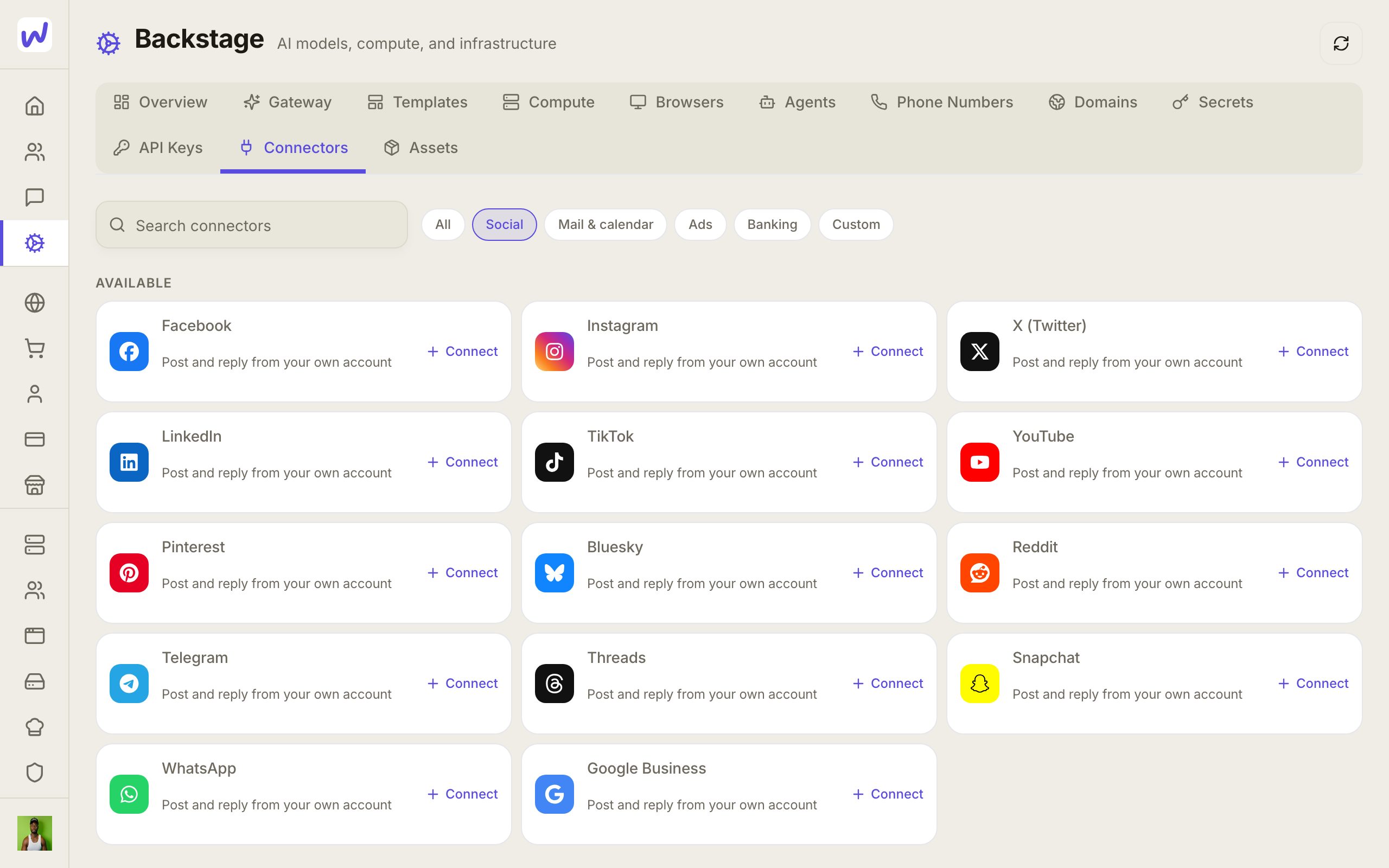Select the Ads filter chip
The image size is (1389, 868).
pyautogui.click(x=700, y=225)
